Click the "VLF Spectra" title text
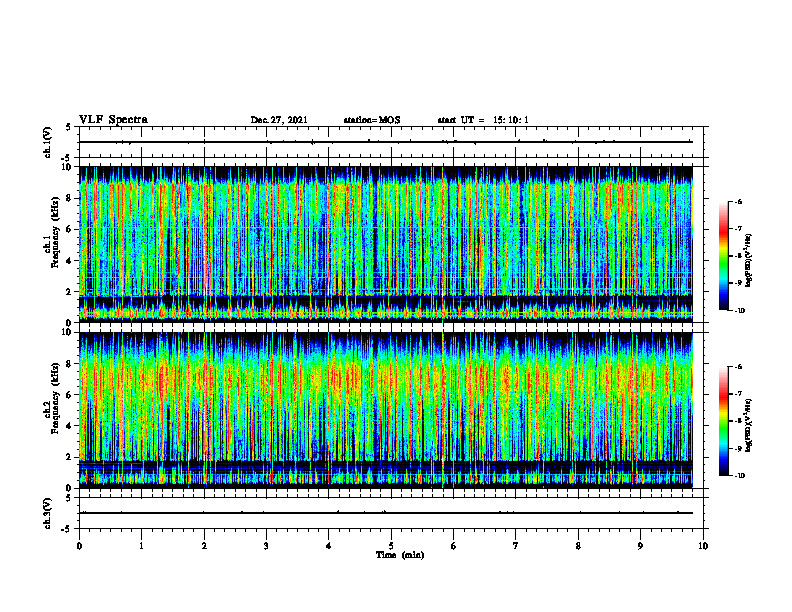The image size is (792, 612). pyautogui.click(x=113, y=120)
